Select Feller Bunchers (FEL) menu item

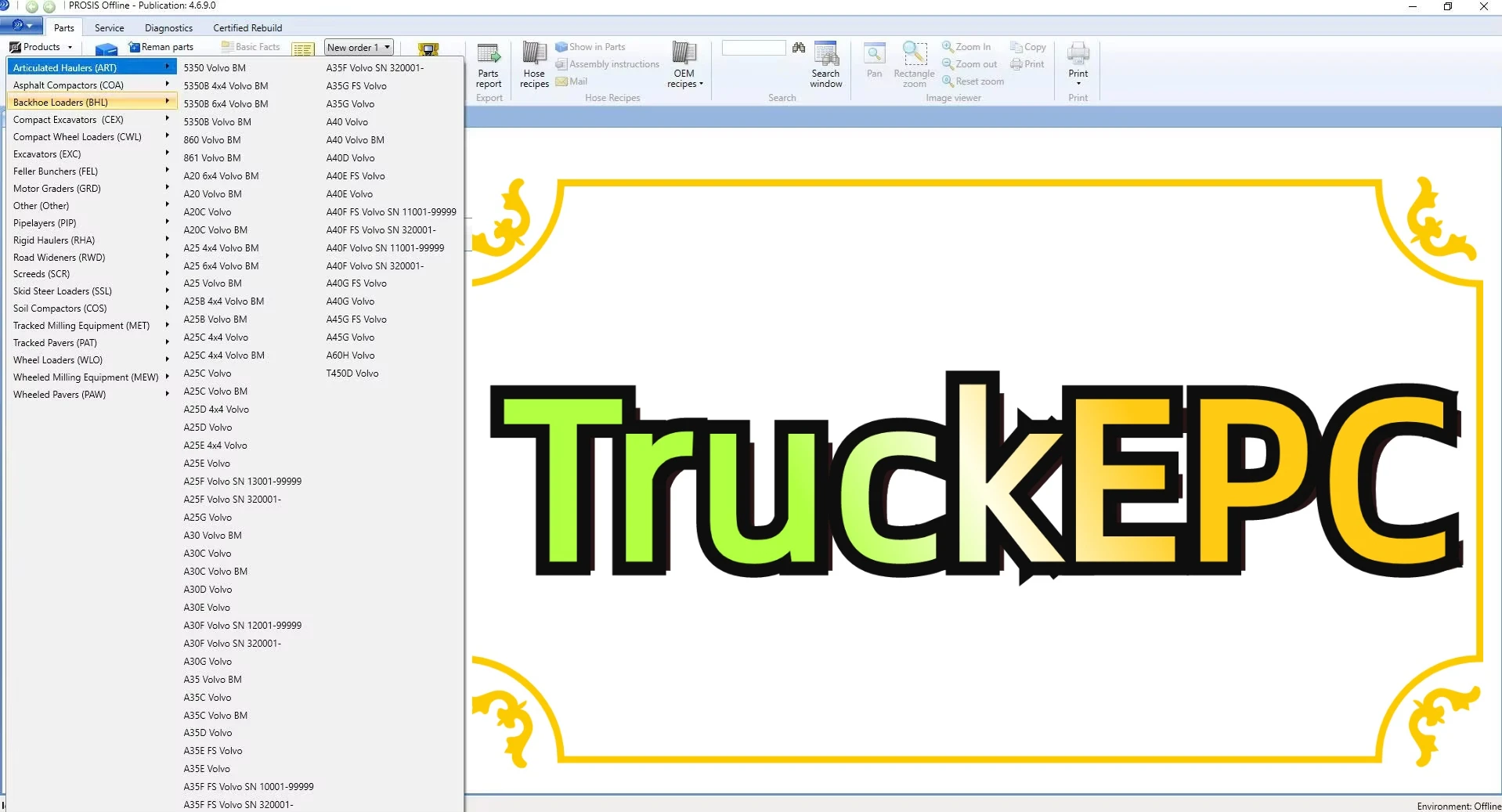pyautogui.click(x=92, y=171)
